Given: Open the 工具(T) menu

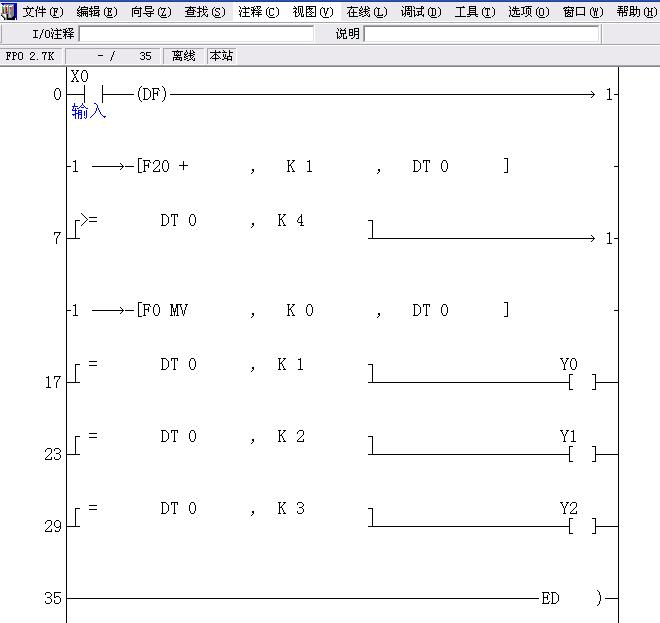Looking at the screenshot, I should coord(475,12).
